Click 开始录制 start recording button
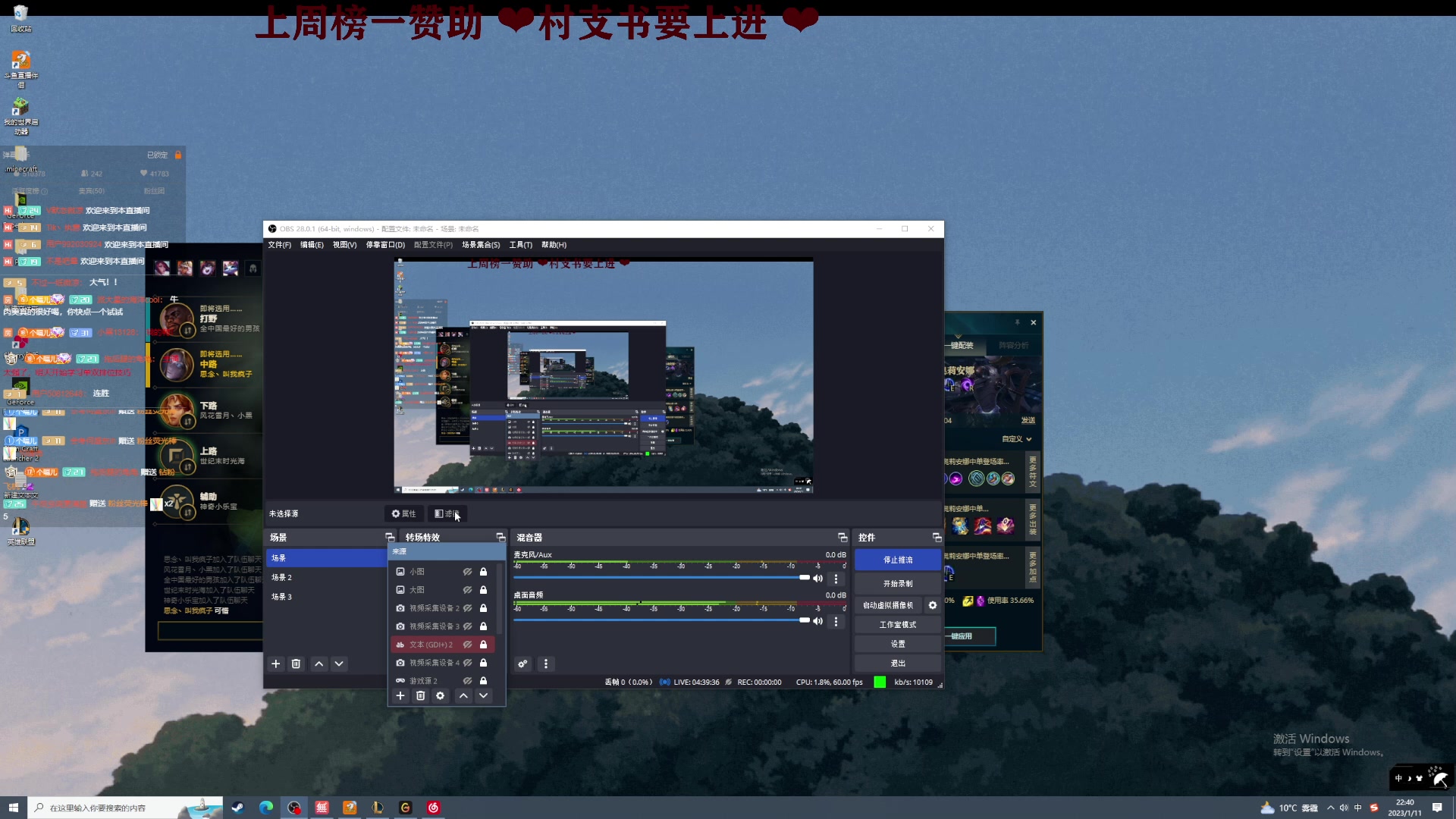This screenshot has width=1456, height=819. 898,584
